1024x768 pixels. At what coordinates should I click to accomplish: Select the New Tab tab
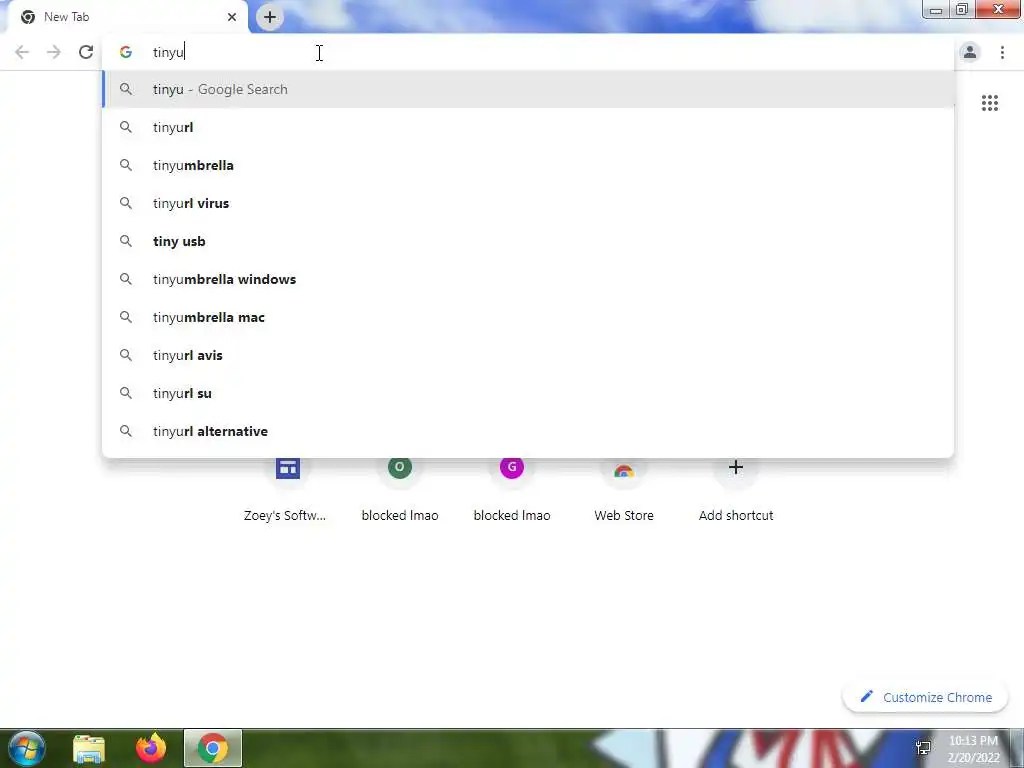coord(129,17)
